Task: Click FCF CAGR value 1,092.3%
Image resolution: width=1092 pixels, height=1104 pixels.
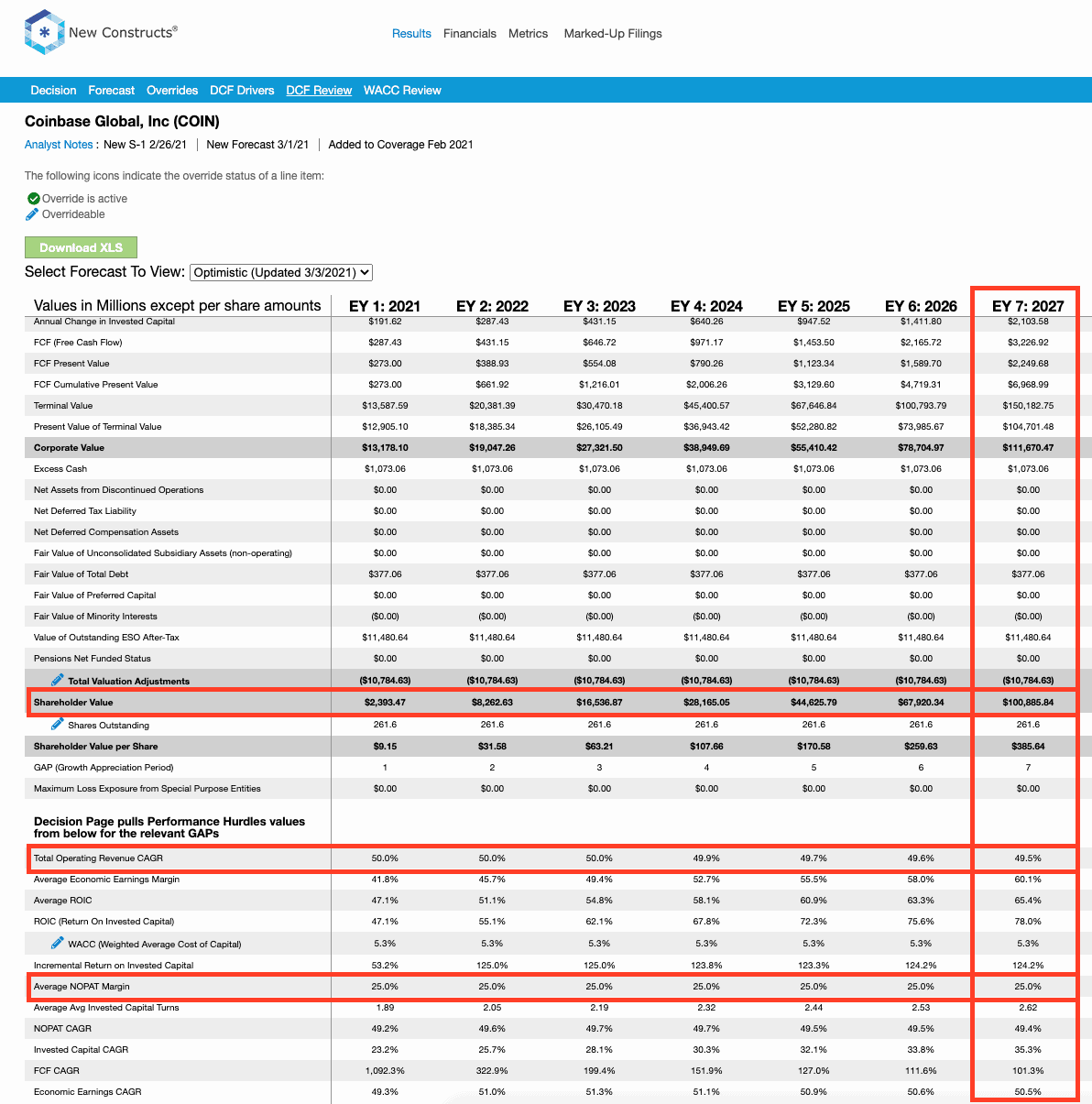Action: pos(385,1071)
